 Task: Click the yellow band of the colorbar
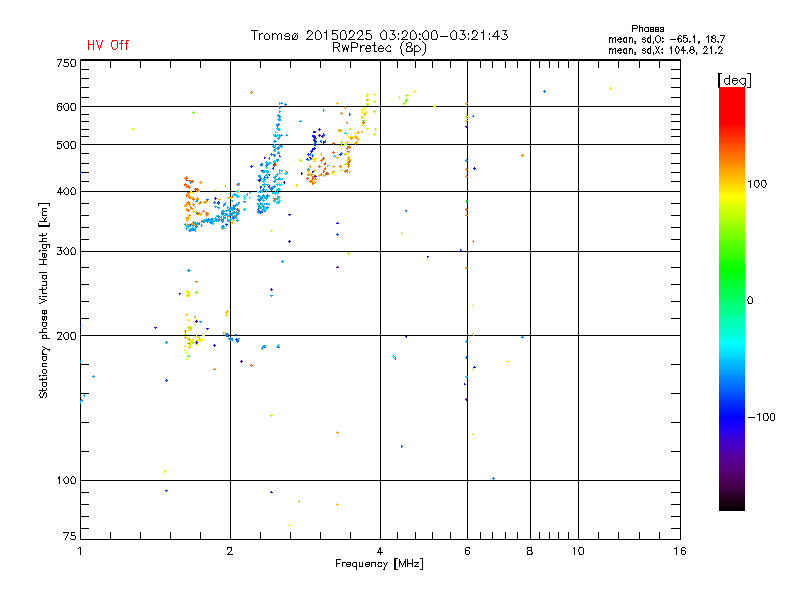(x=732, y=196)
